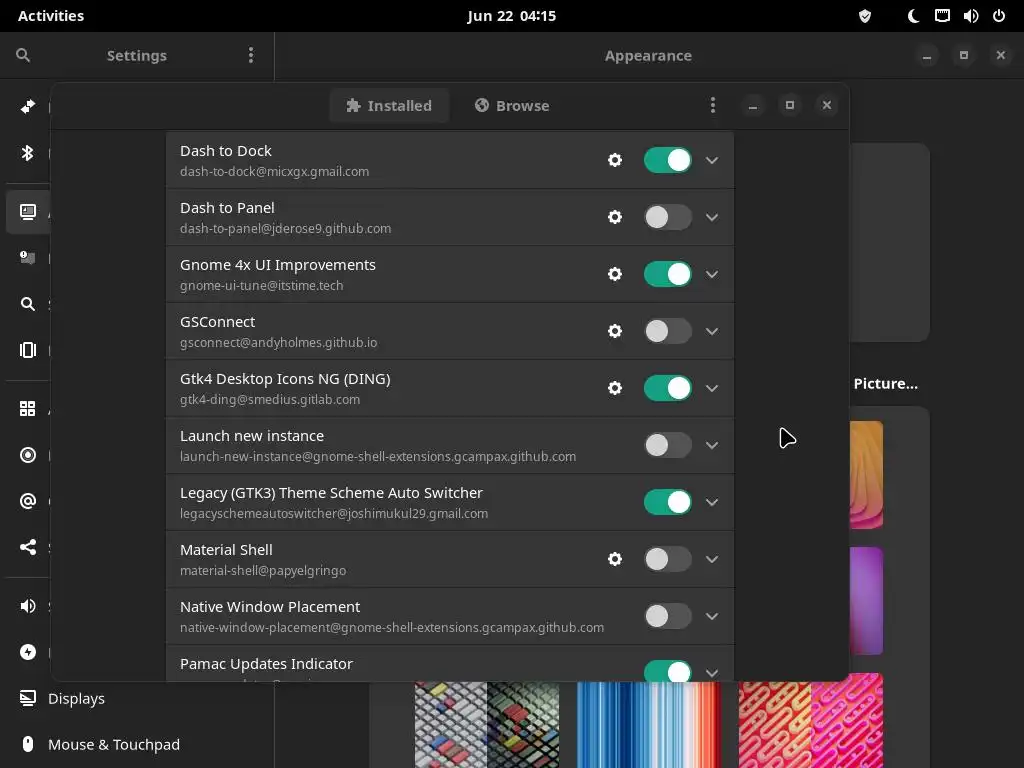Select the purple wallpaper in Appearance window
The height and width of the screenshot is (768, 1024).
click(866, 601)
